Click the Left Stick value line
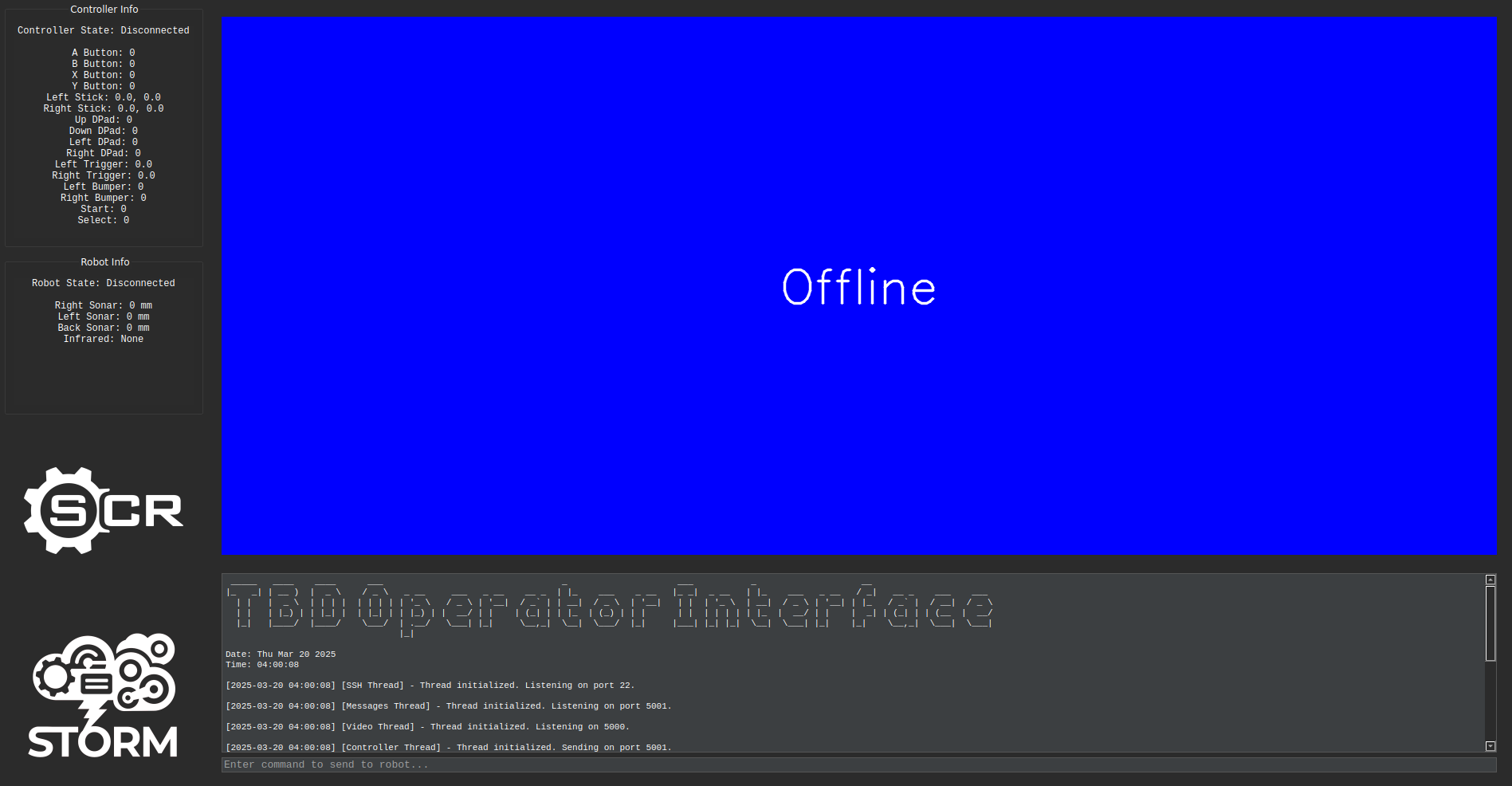1512x786 pixels. coord(104,97)
